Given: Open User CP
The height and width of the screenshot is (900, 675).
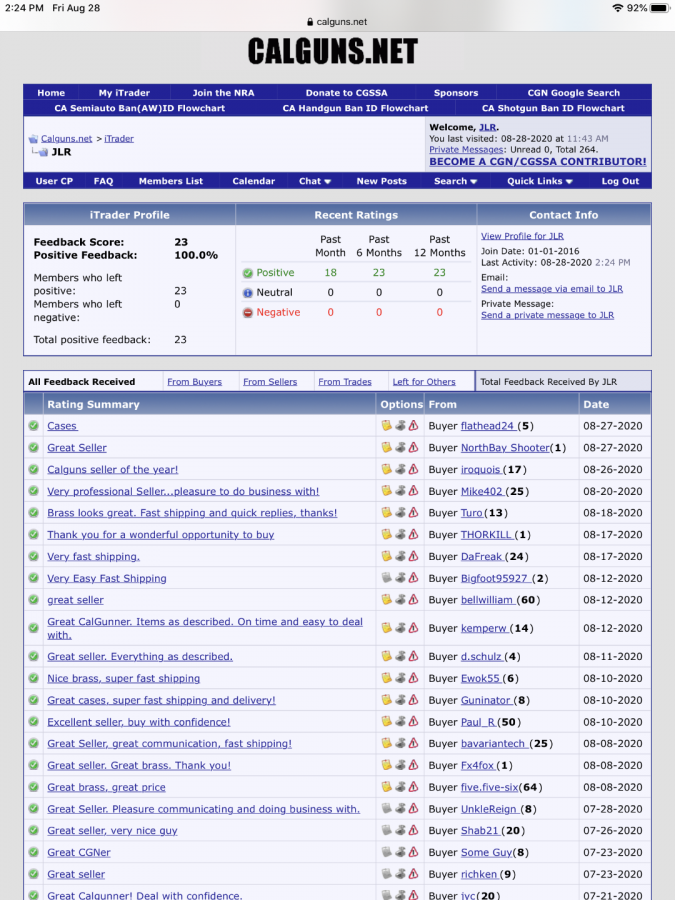Looking at the screenshot, I should click(x=54, y=181).
